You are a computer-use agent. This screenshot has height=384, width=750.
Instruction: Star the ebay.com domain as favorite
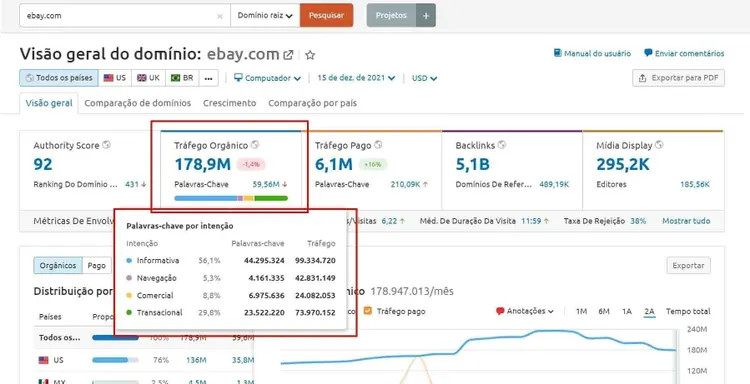(310, 55)
